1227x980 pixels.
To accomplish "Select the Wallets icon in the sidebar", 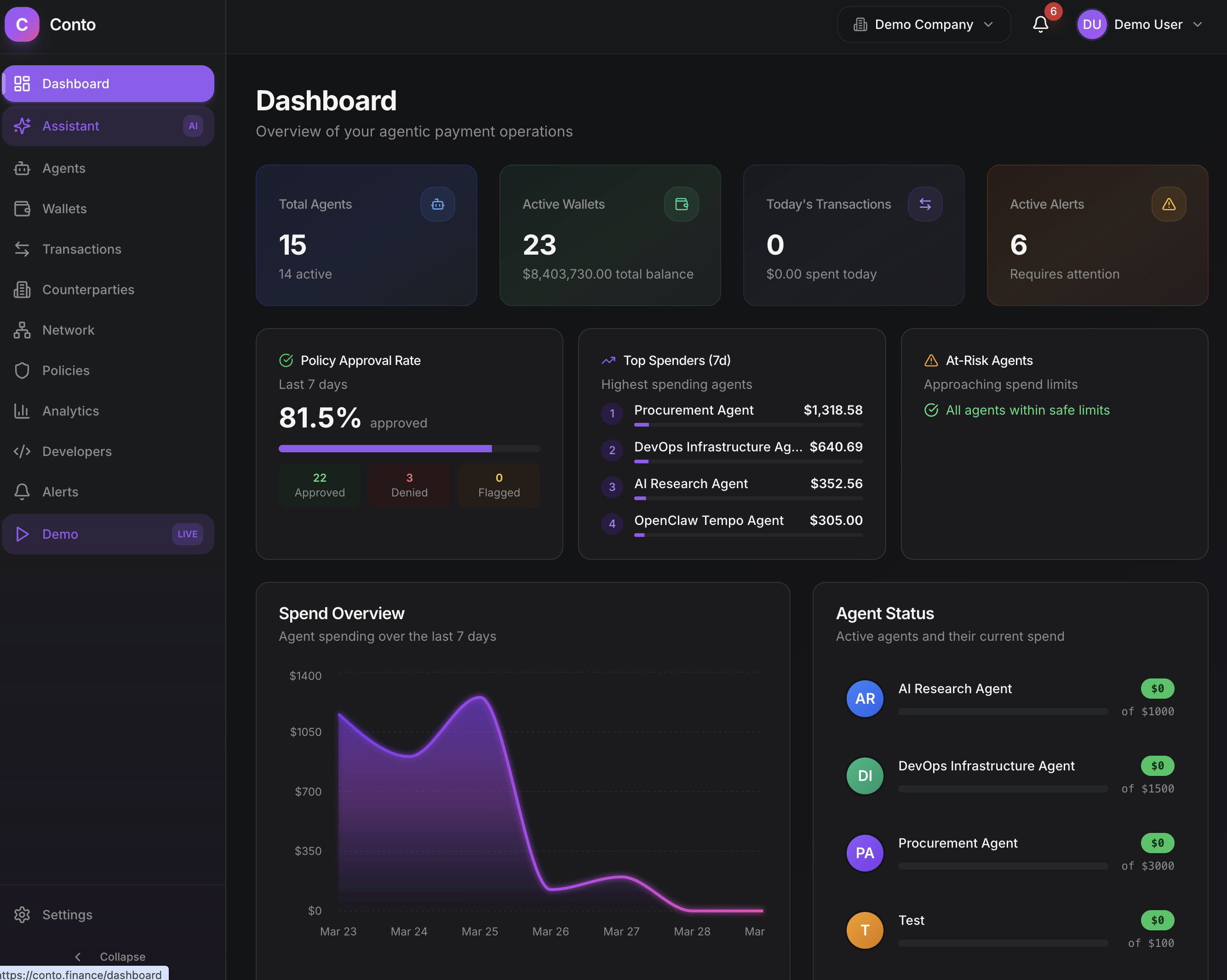I will click(x=22, y=208).
